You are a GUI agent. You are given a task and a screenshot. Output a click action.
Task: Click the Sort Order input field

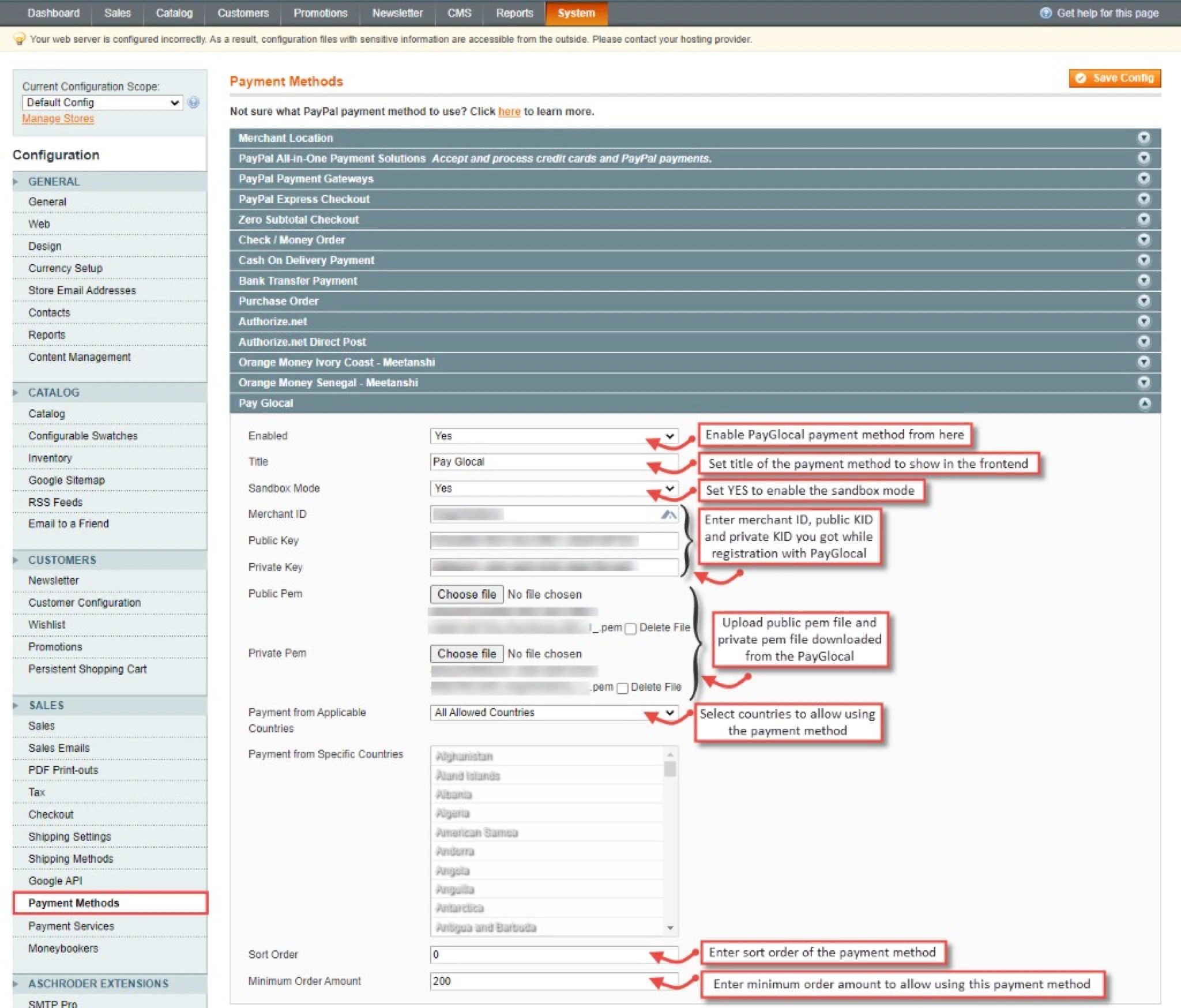pos(554,954)
